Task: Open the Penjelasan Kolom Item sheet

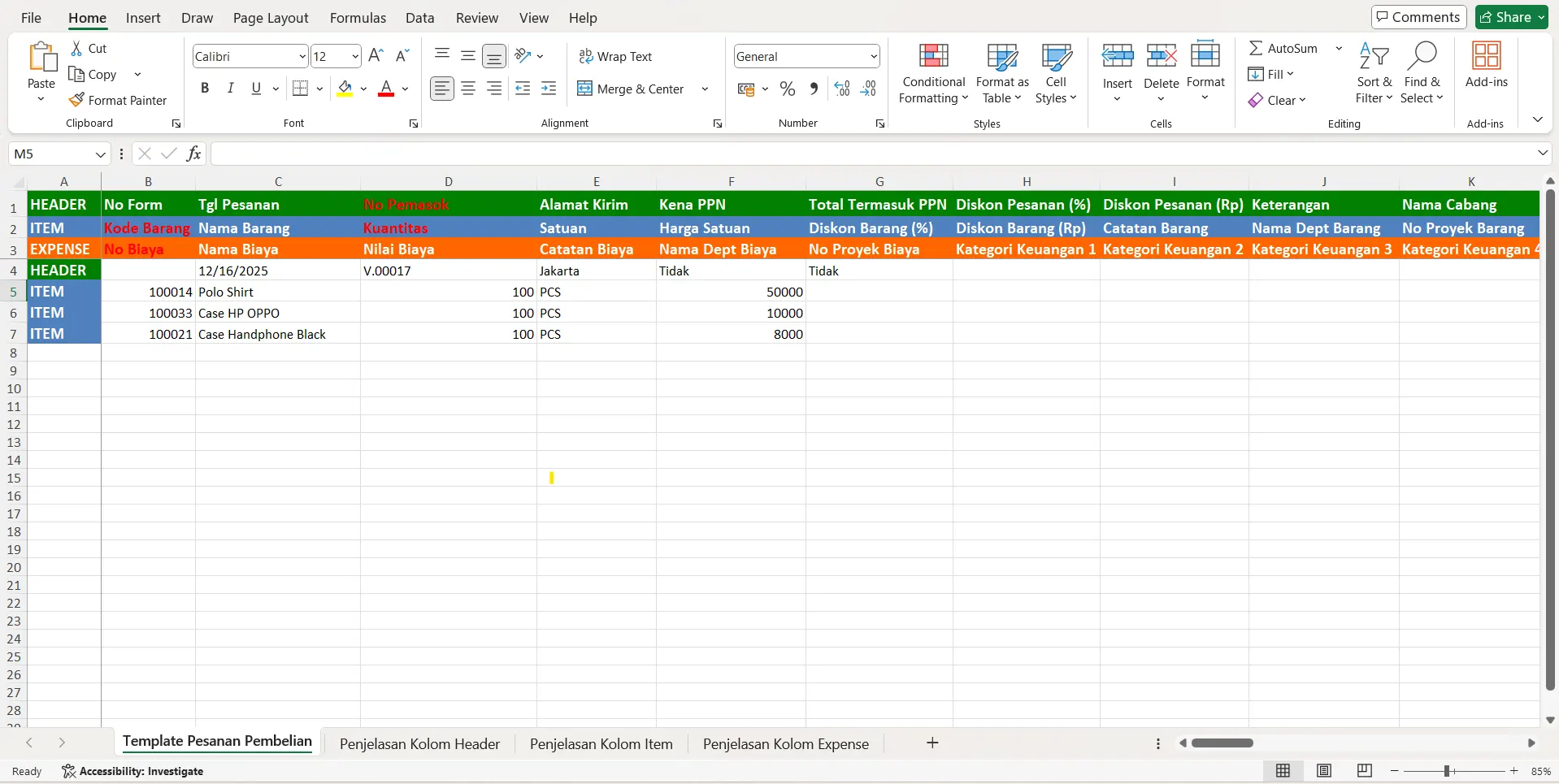Action: [601, 743]
